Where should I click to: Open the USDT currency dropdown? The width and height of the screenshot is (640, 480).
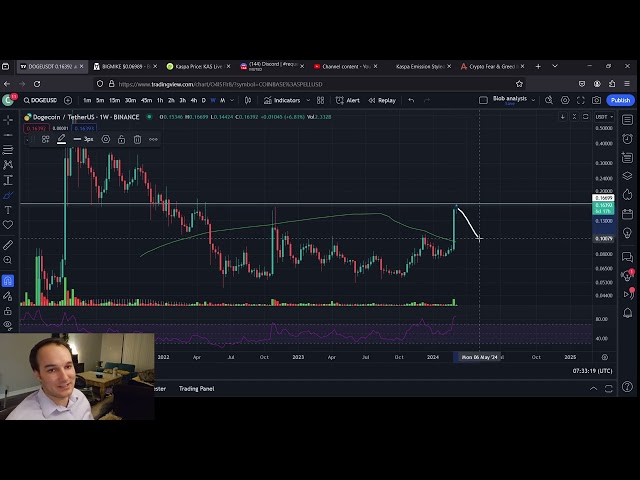(603, 117)
